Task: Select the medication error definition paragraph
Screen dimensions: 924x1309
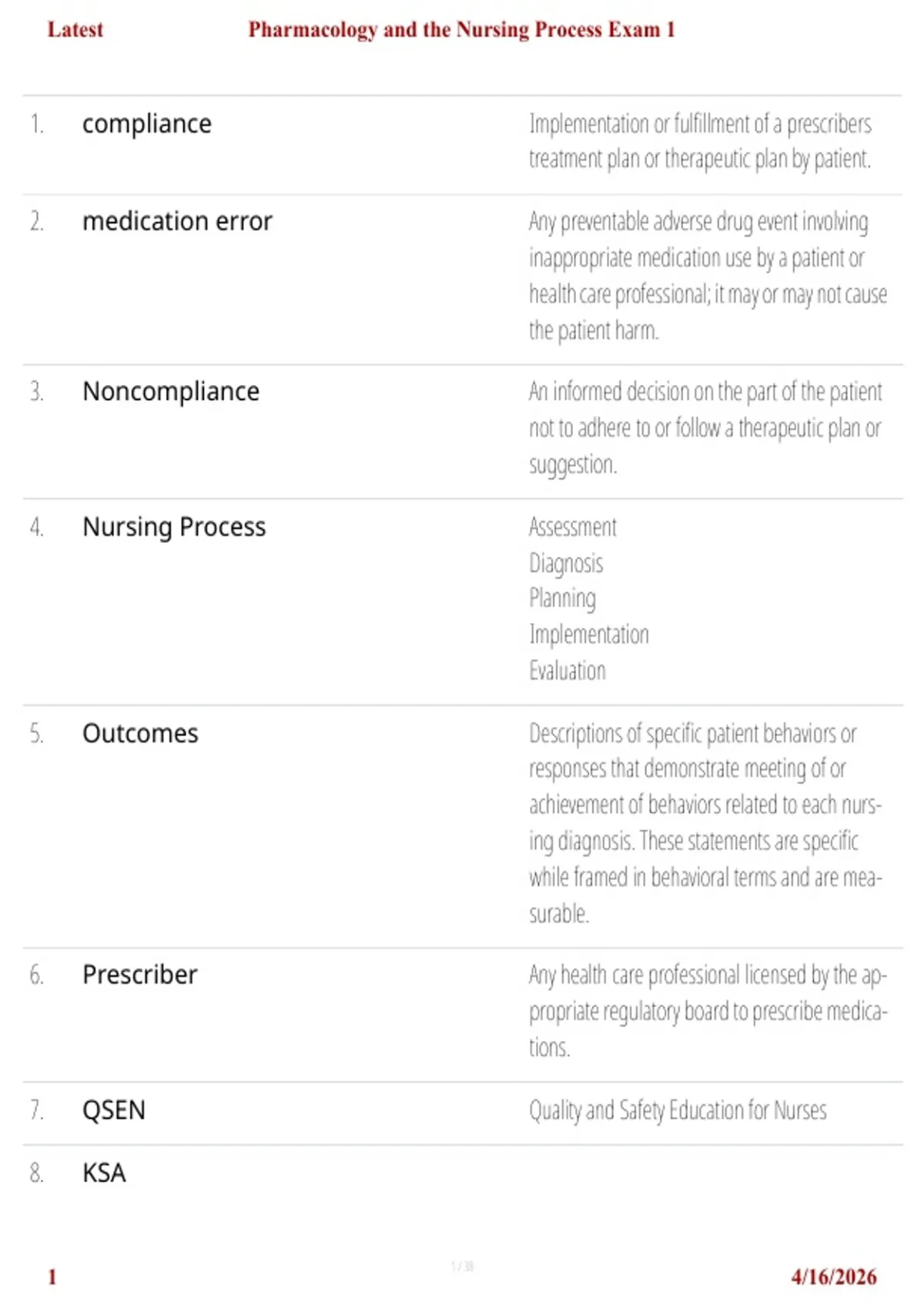Action: [x=708, y=276]
